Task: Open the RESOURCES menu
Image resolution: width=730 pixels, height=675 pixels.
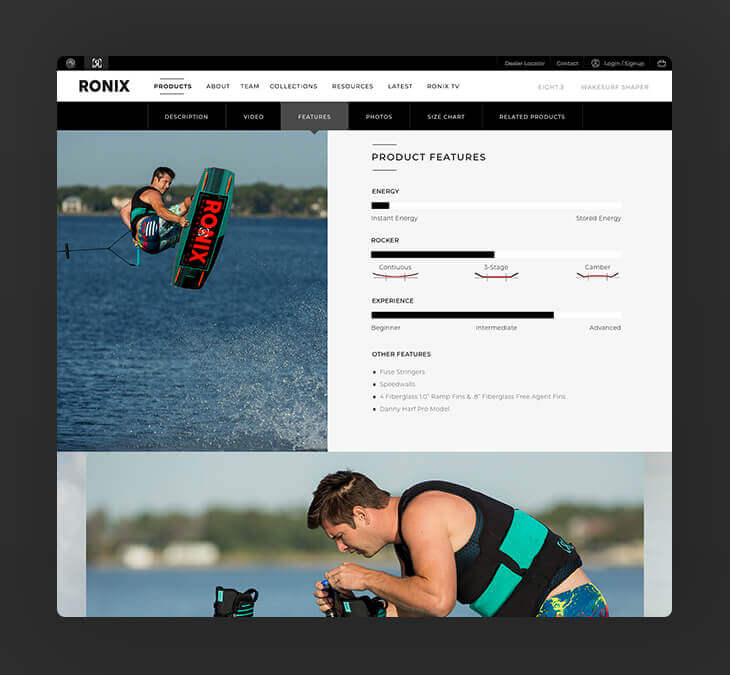Action: [x=352, y=86]
